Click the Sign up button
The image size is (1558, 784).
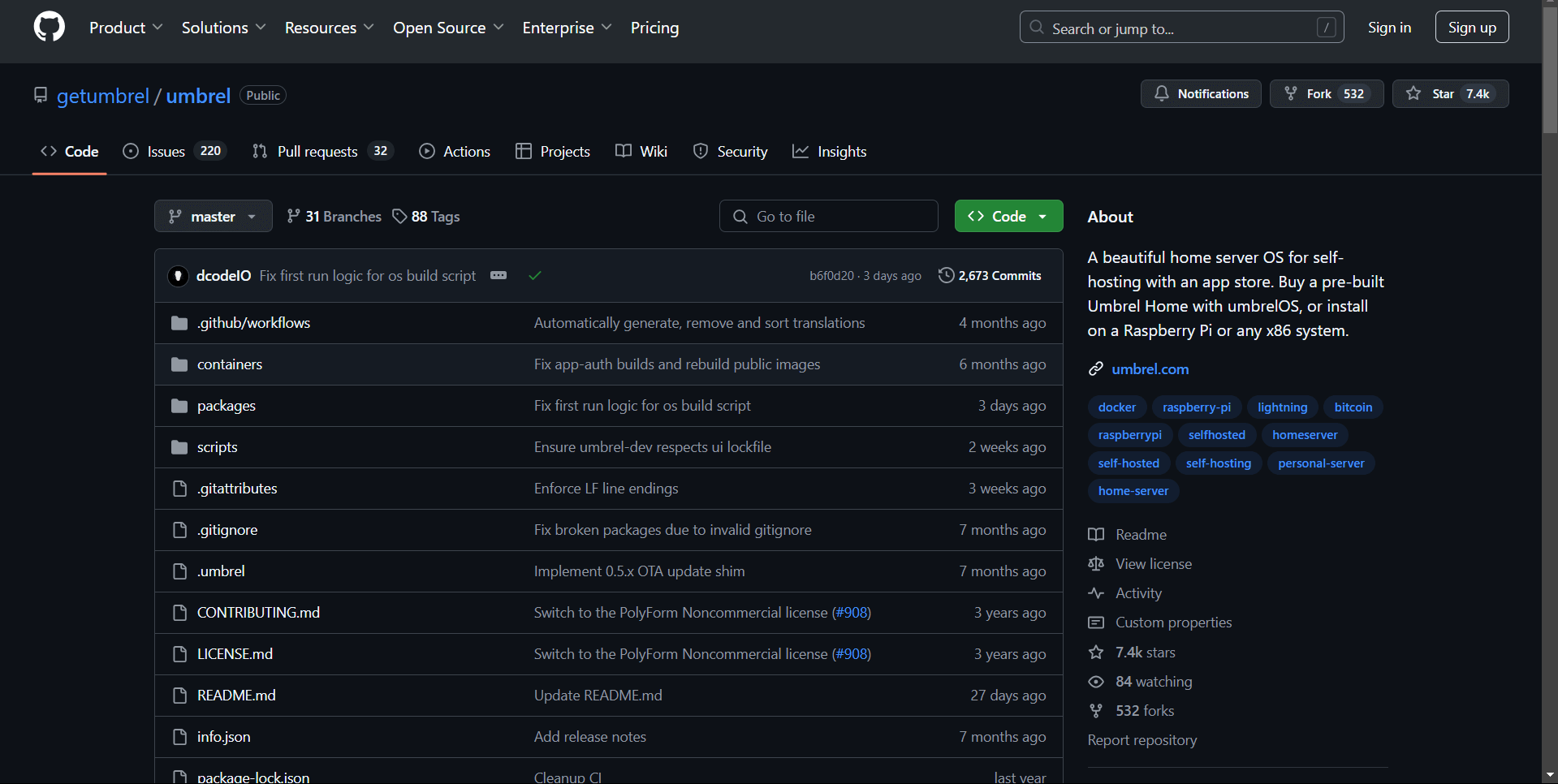click(x=1472, y=28)
